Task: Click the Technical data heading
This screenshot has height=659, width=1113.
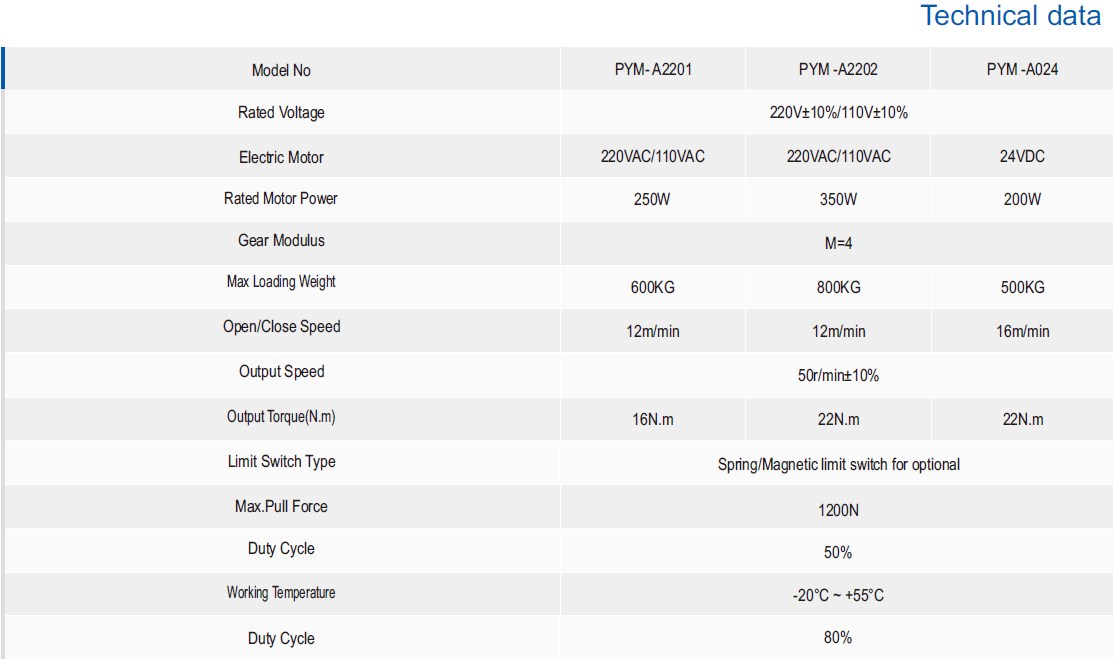Action: (1010, 16)
